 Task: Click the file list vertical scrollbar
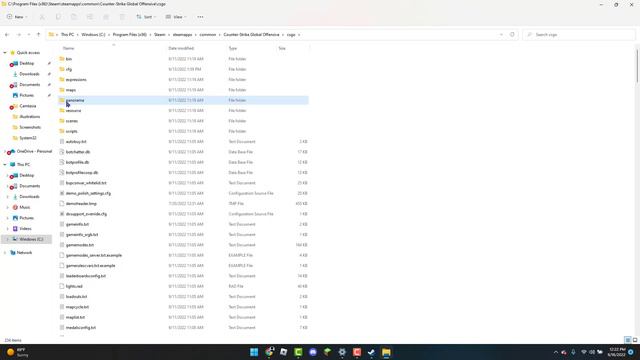click(637, 65)
